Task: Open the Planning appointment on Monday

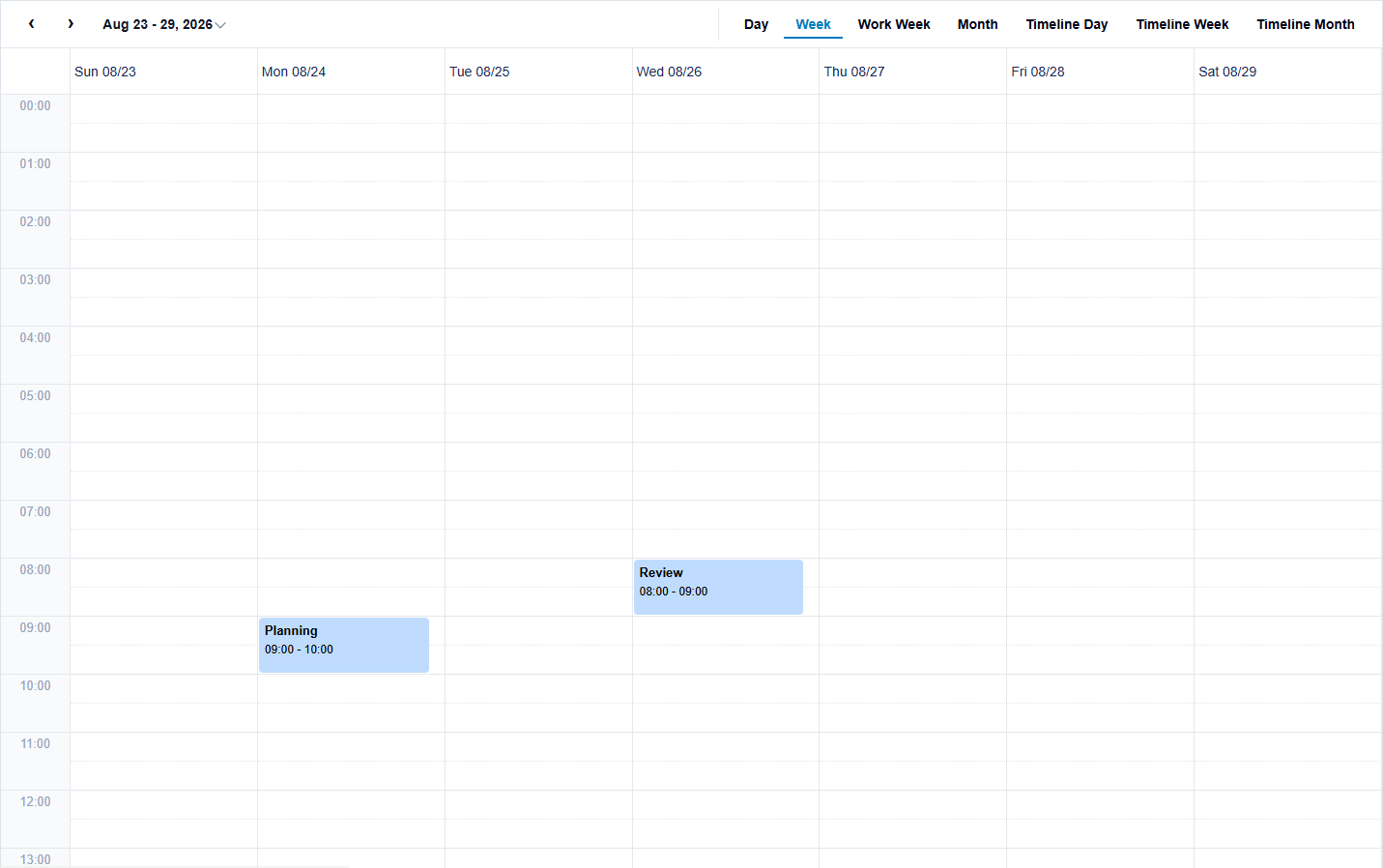Action: [344, 645]
